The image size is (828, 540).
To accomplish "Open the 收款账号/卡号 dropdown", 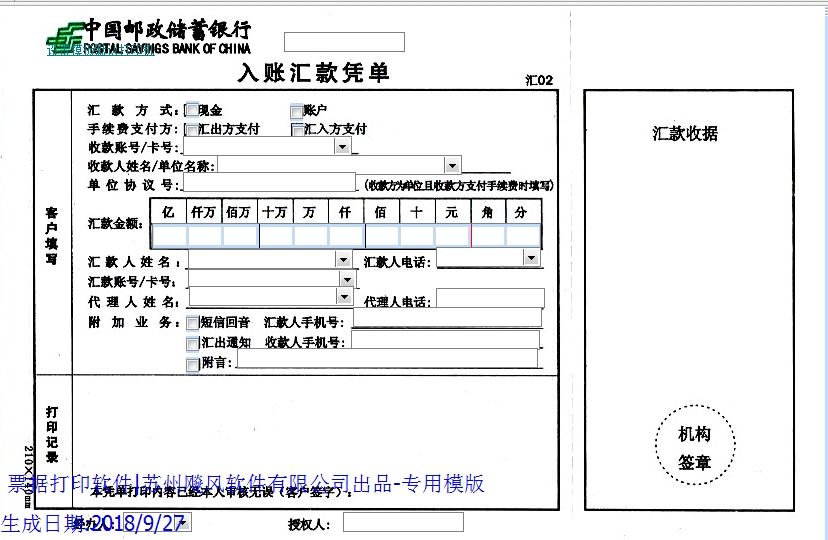I will tap(342, 147).
